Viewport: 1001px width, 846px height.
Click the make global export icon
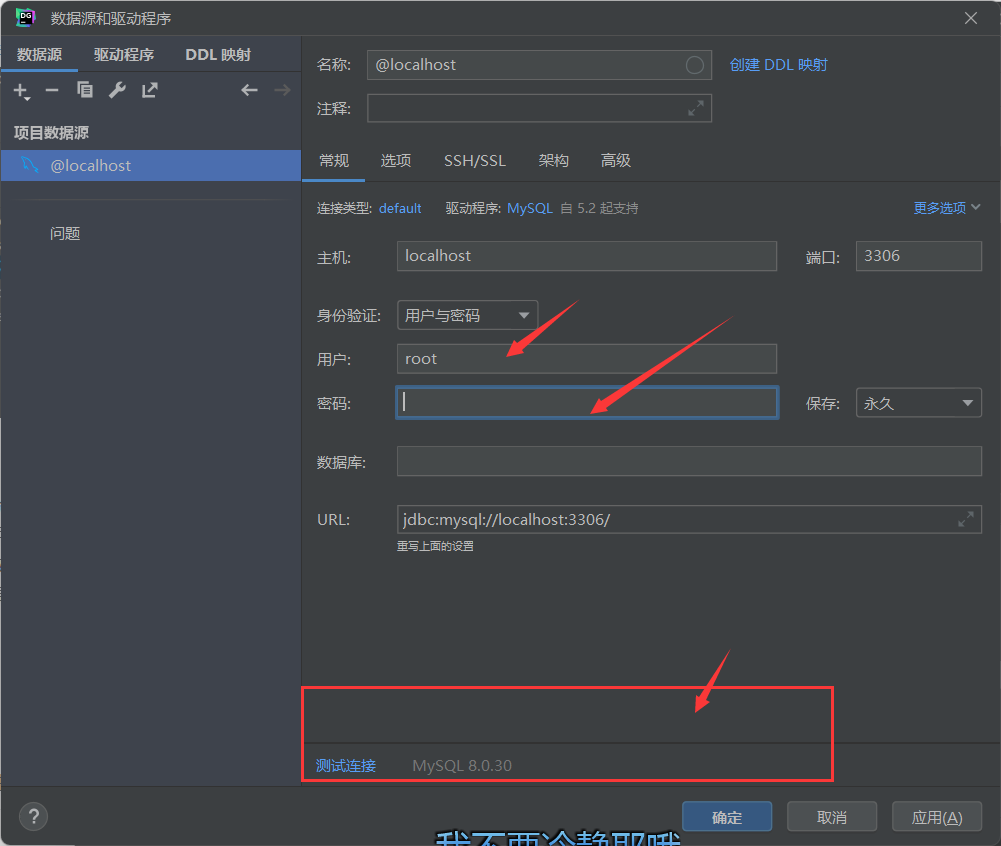pyautogui.click(x=150, y=91)
